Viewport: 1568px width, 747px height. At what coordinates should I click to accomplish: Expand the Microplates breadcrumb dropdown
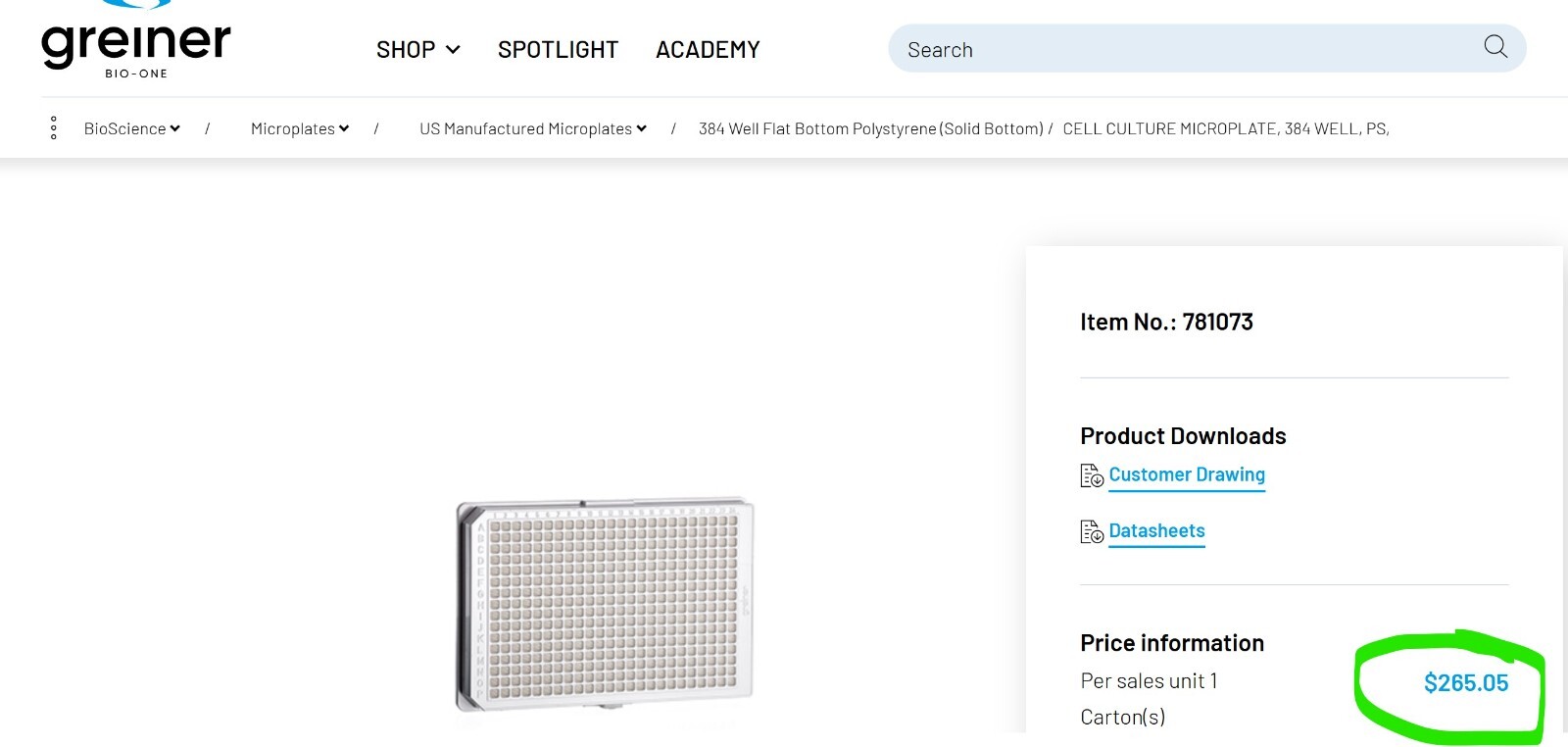(x=344, y=128)
